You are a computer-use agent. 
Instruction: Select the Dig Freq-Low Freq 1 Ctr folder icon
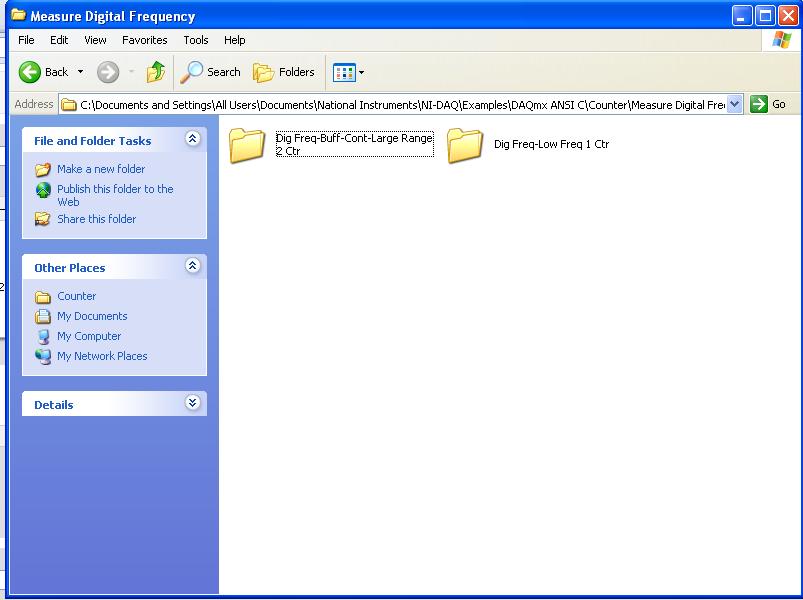[x=465, y=145]
